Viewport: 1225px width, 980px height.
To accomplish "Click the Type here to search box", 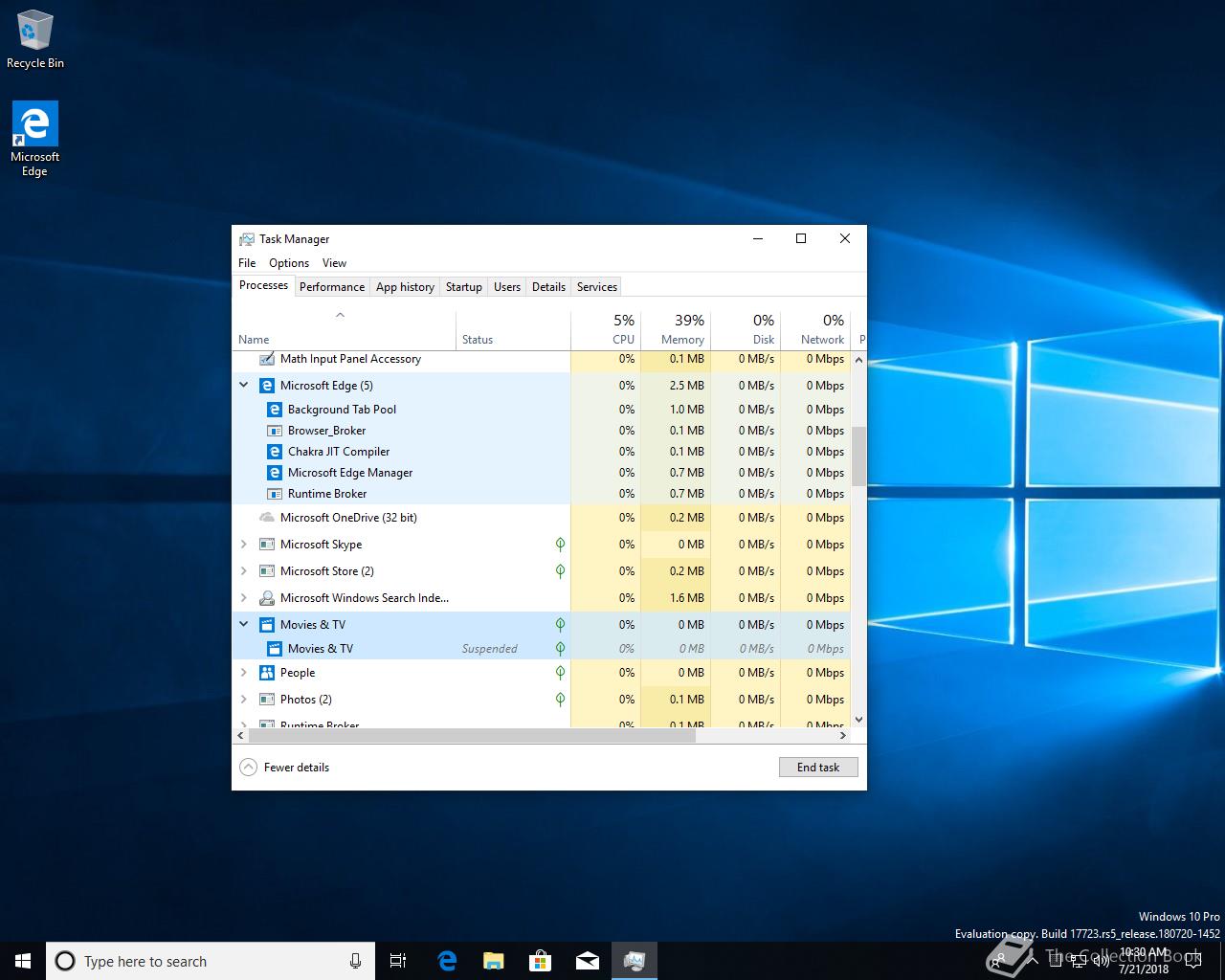I will pos(211,961).
